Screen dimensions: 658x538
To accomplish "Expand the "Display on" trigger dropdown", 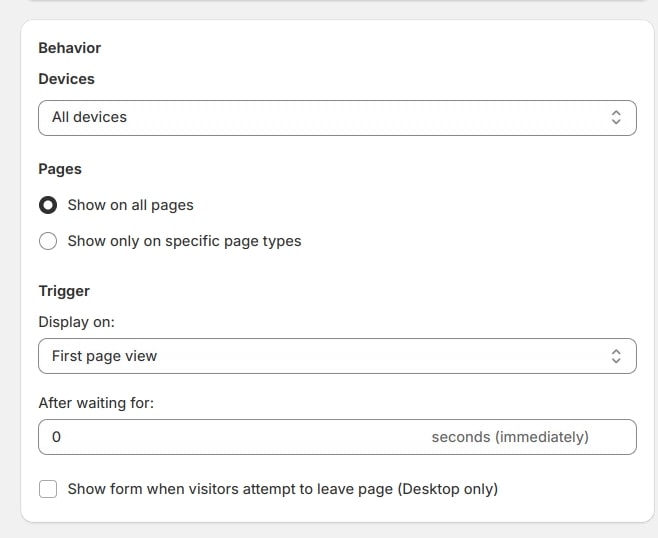I will pyautogui.click(x=336, y=356).
